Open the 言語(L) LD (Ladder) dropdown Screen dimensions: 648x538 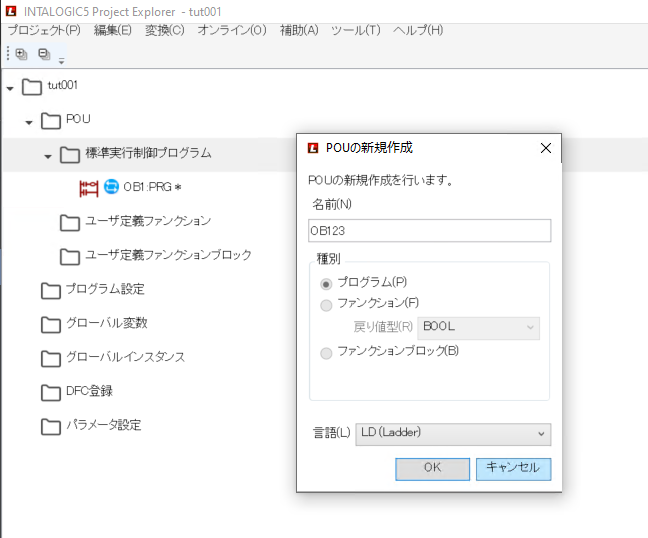(x=455, y=433)
